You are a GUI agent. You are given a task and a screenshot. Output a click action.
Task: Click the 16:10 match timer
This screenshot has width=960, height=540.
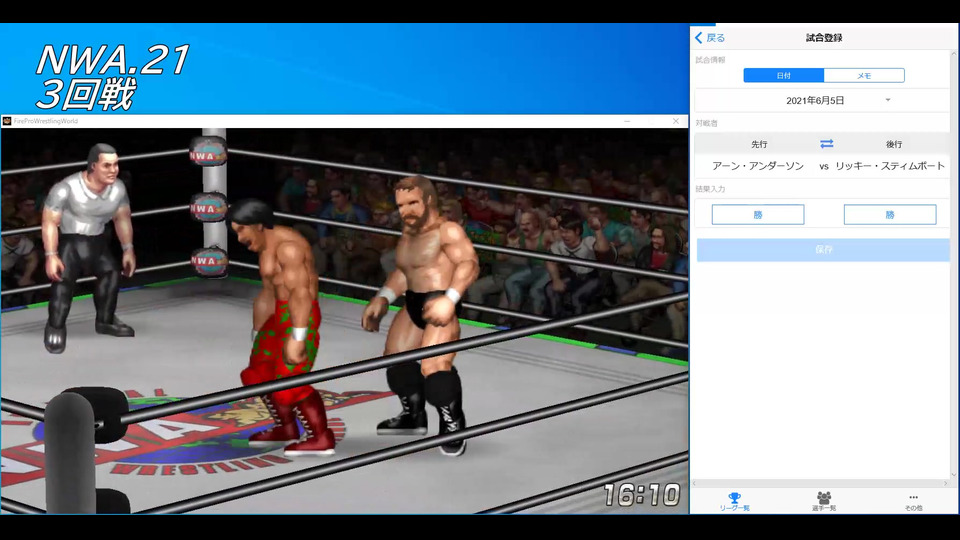pos(642,495)
